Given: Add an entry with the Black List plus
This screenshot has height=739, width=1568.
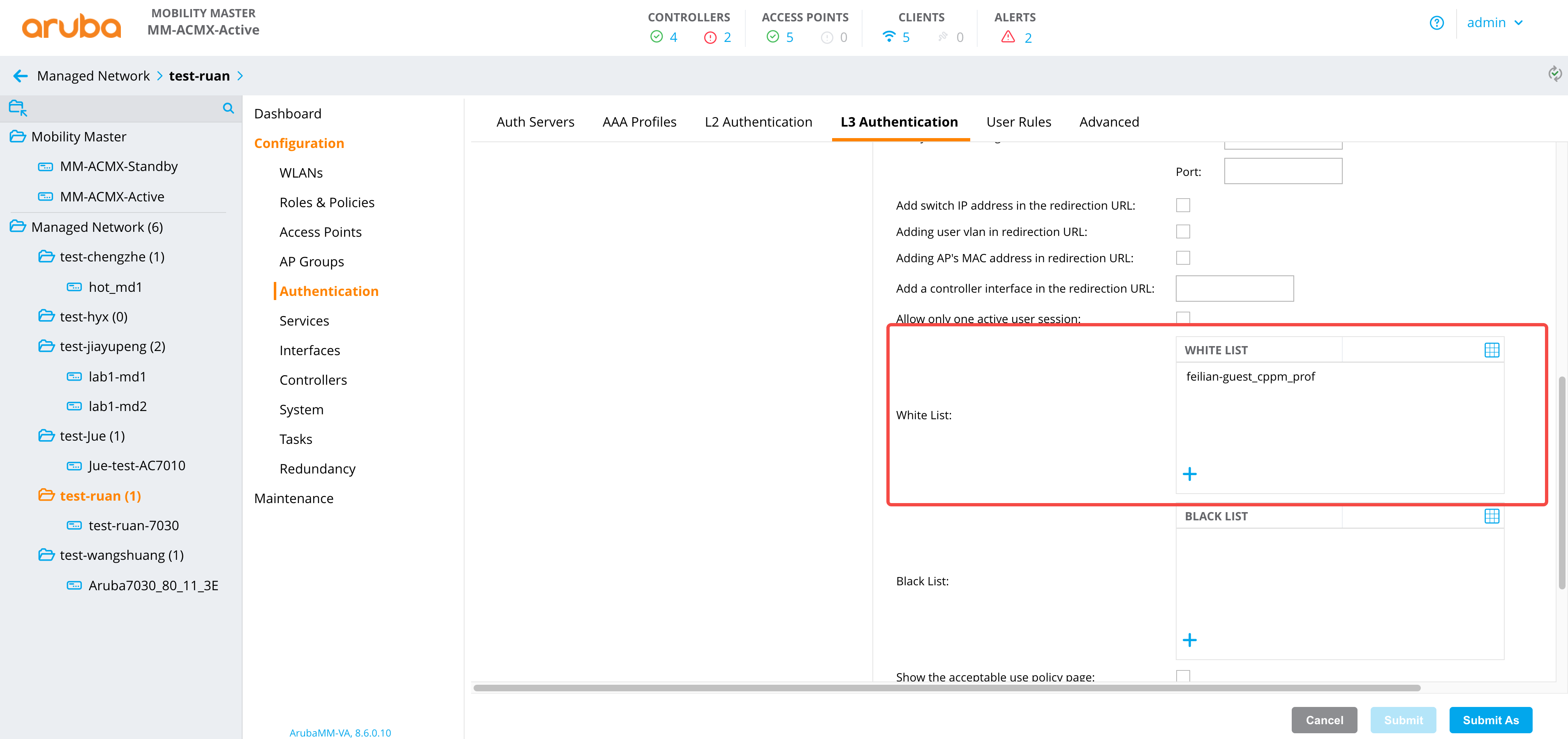Looking at the screenshot, I should [x=1189, y=640].
